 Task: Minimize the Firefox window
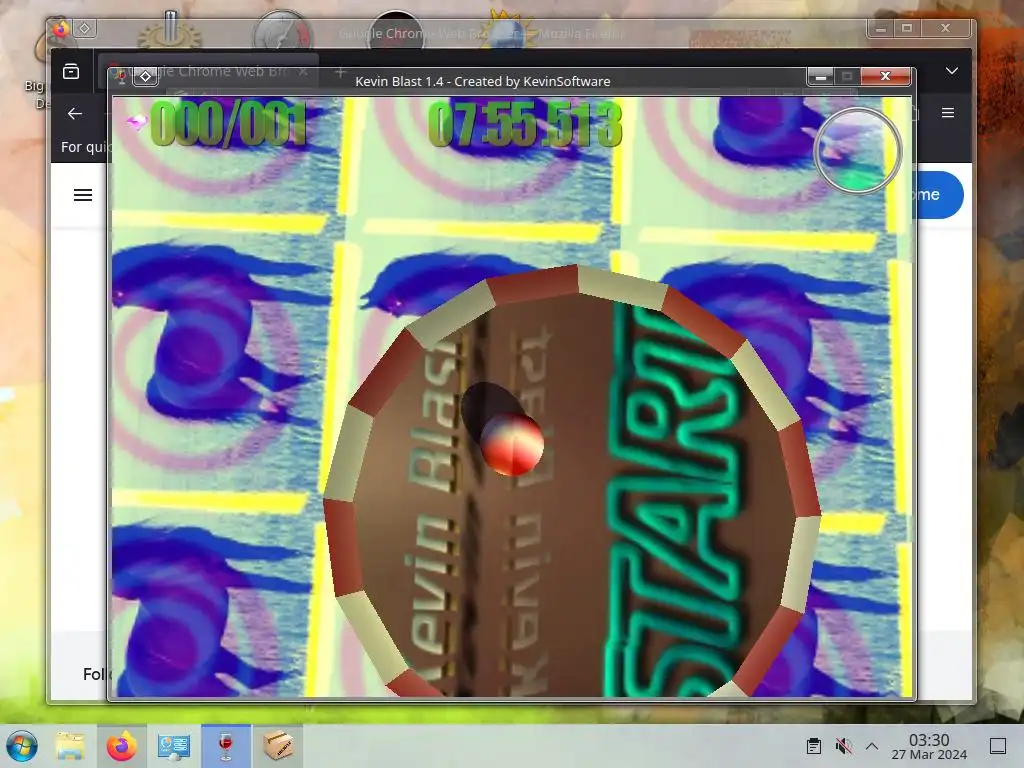(x=880, y=28)
